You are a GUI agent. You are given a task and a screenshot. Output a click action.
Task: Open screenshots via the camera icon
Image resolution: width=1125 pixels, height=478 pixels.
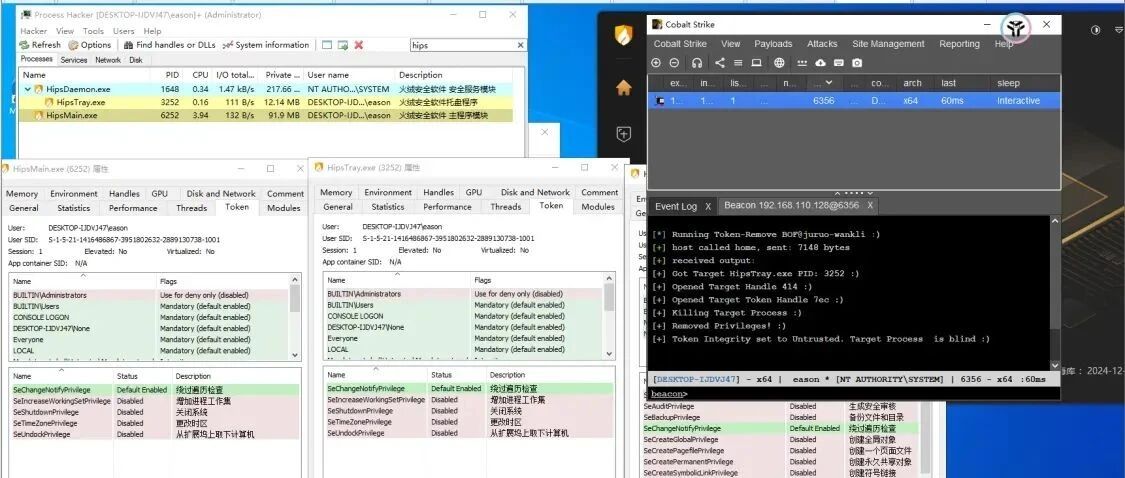point(857,63)
